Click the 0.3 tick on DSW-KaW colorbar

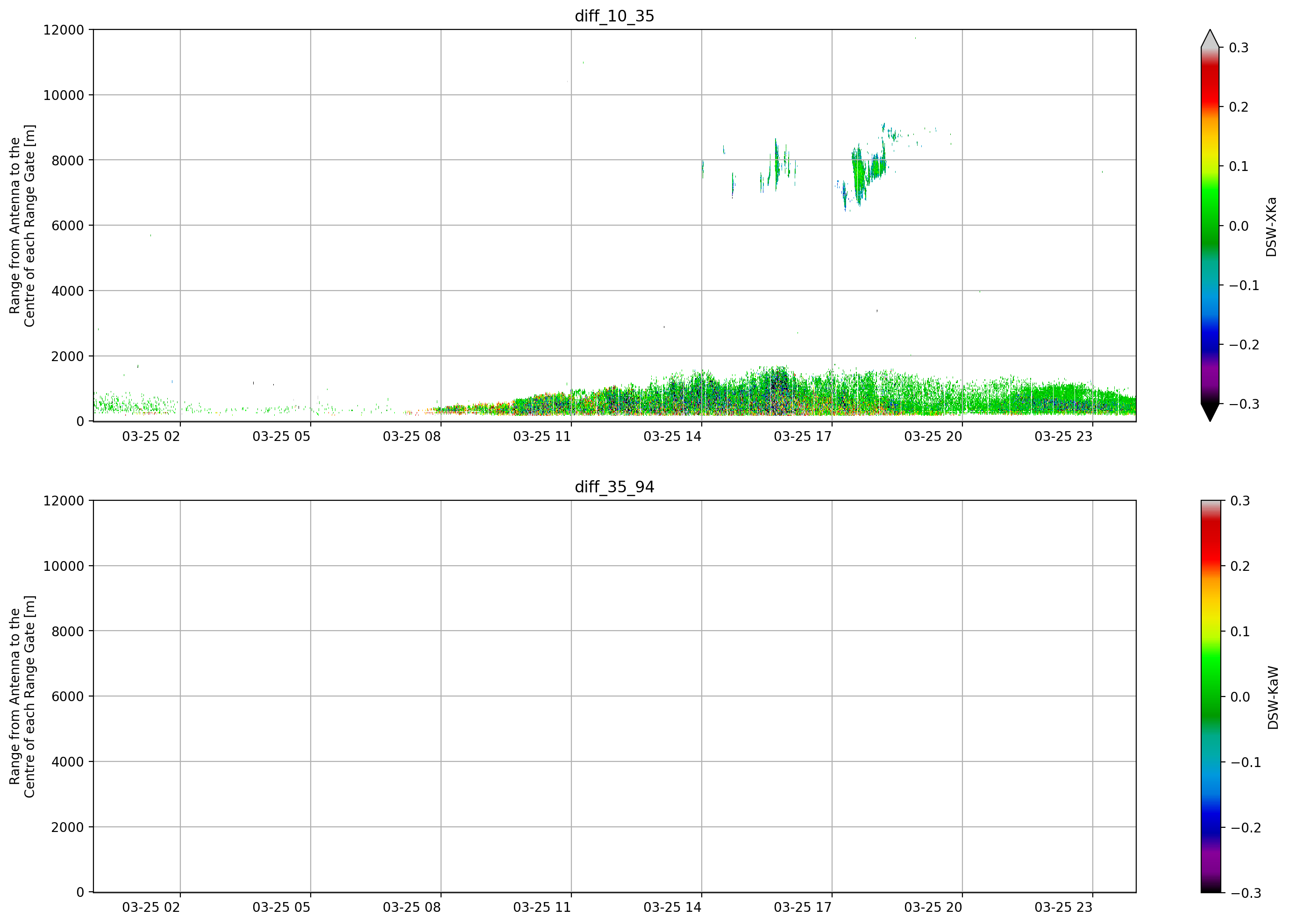[x=1240, y=501]
